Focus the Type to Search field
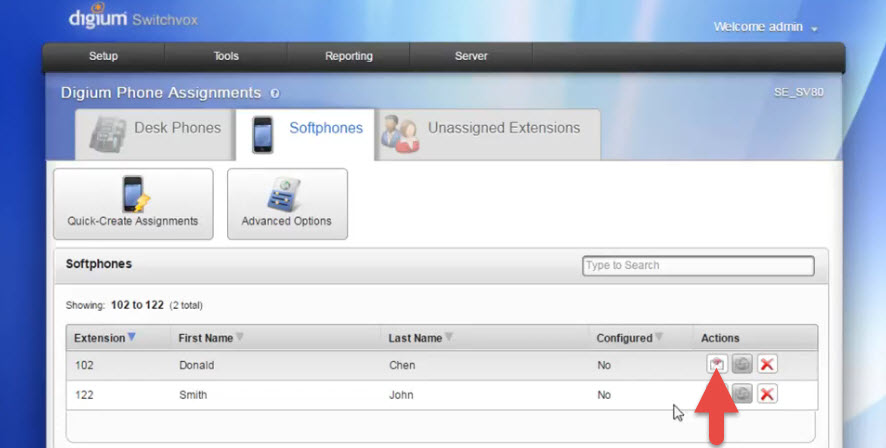 point(698,266)
